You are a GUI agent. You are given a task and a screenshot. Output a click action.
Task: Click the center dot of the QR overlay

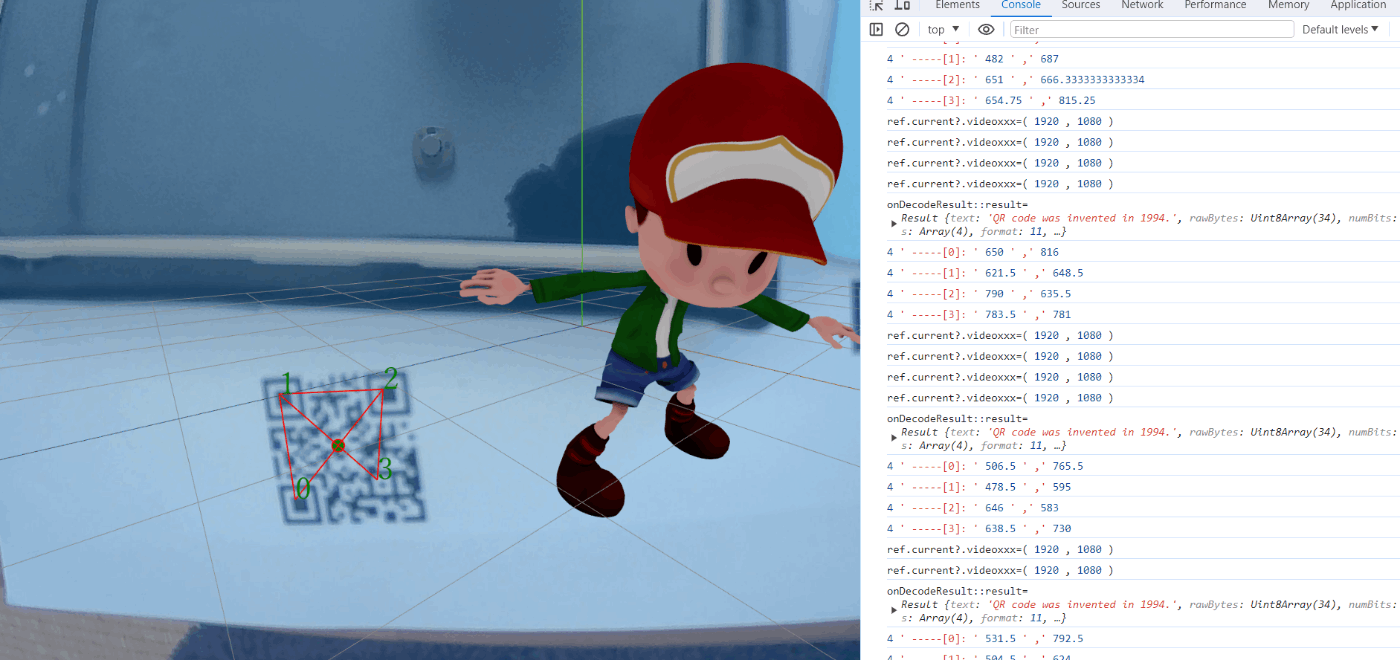tap(338, 445)
